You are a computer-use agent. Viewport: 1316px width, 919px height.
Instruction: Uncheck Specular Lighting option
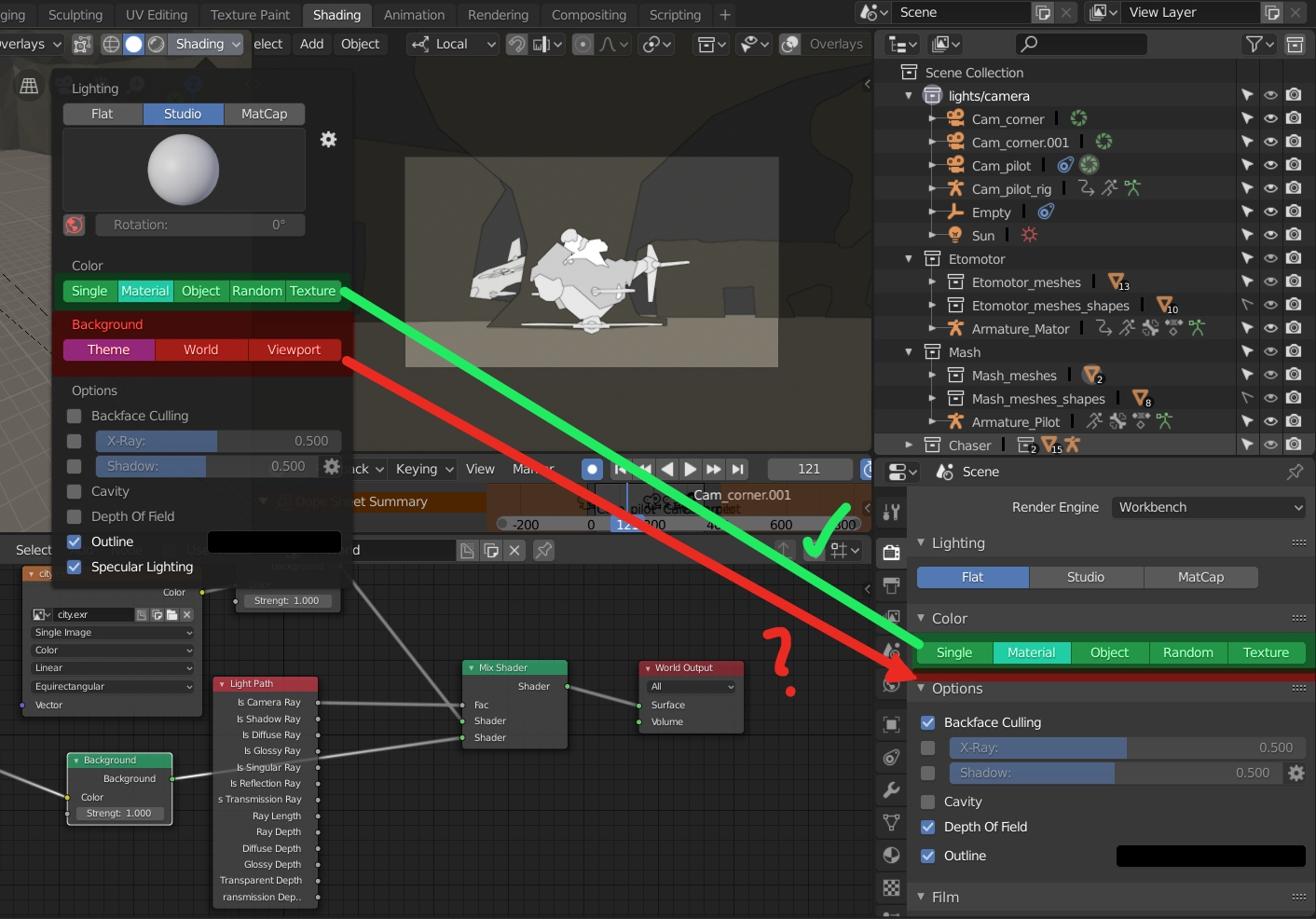point(75,567)
